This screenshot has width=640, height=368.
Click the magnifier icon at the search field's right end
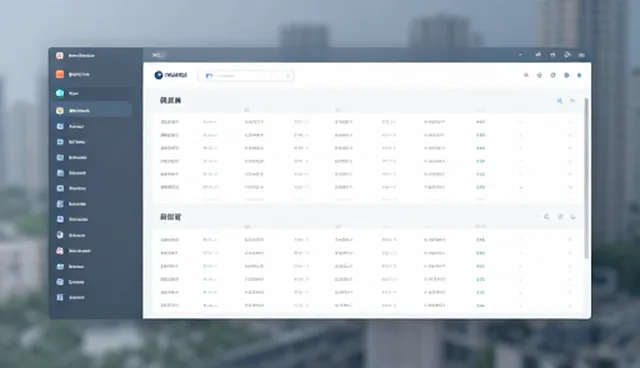coord(289,75)
